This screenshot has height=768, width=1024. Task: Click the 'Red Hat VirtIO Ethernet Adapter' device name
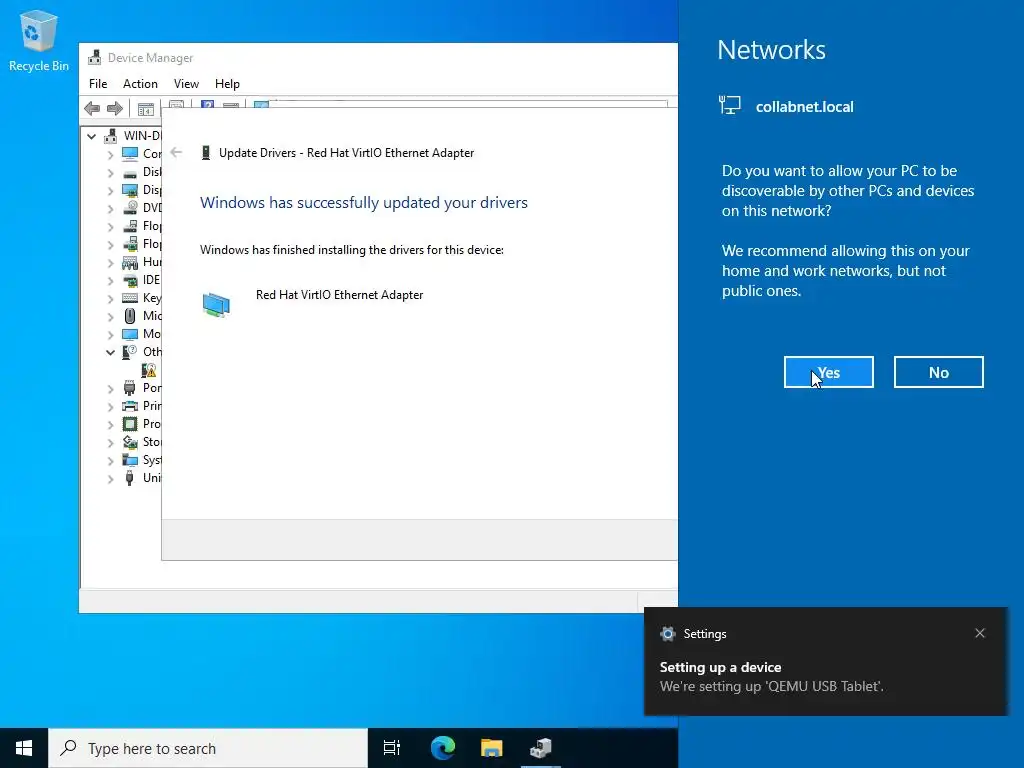[x=340, y=295]
